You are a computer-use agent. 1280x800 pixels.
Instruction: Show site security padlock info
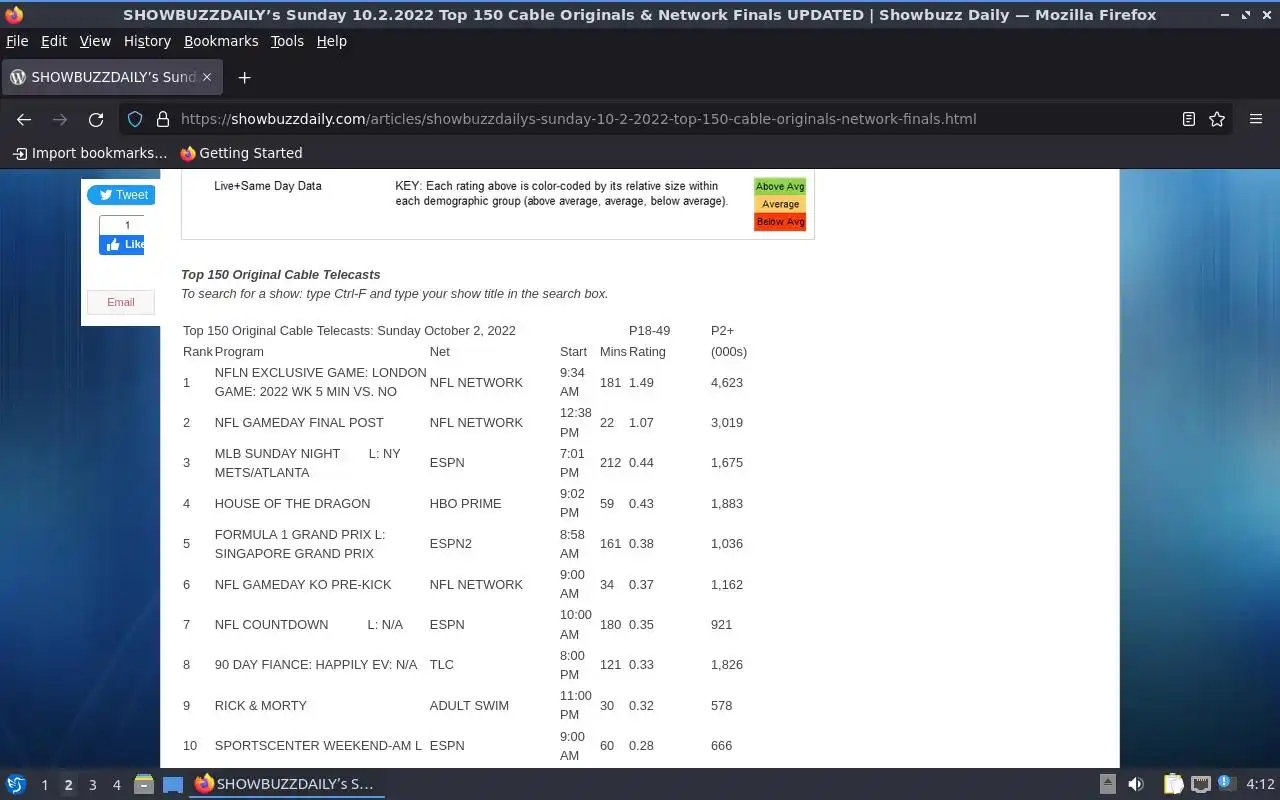(x=163, y=119)
